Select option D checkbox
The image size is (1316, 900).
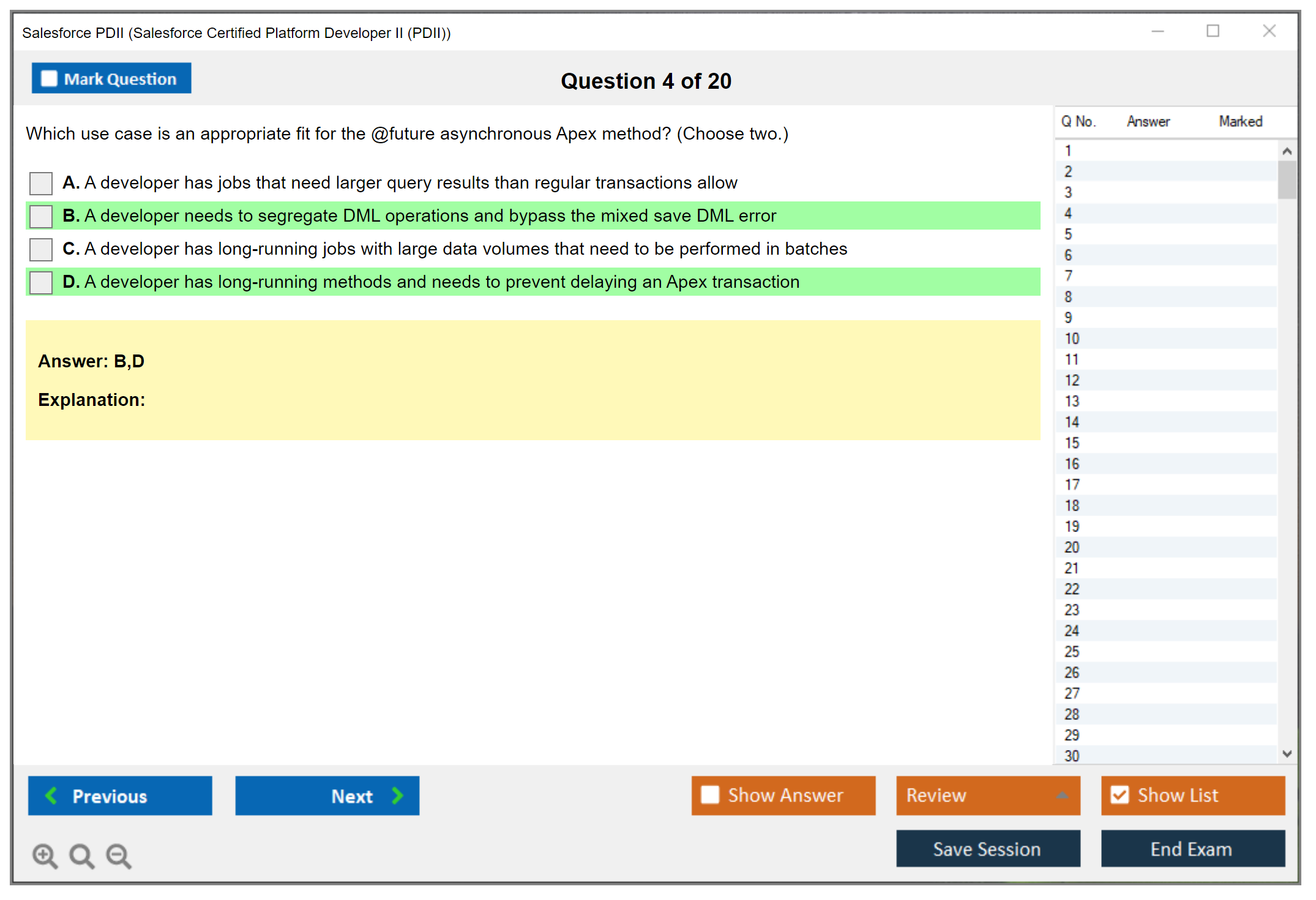click(x=41, y=282)
